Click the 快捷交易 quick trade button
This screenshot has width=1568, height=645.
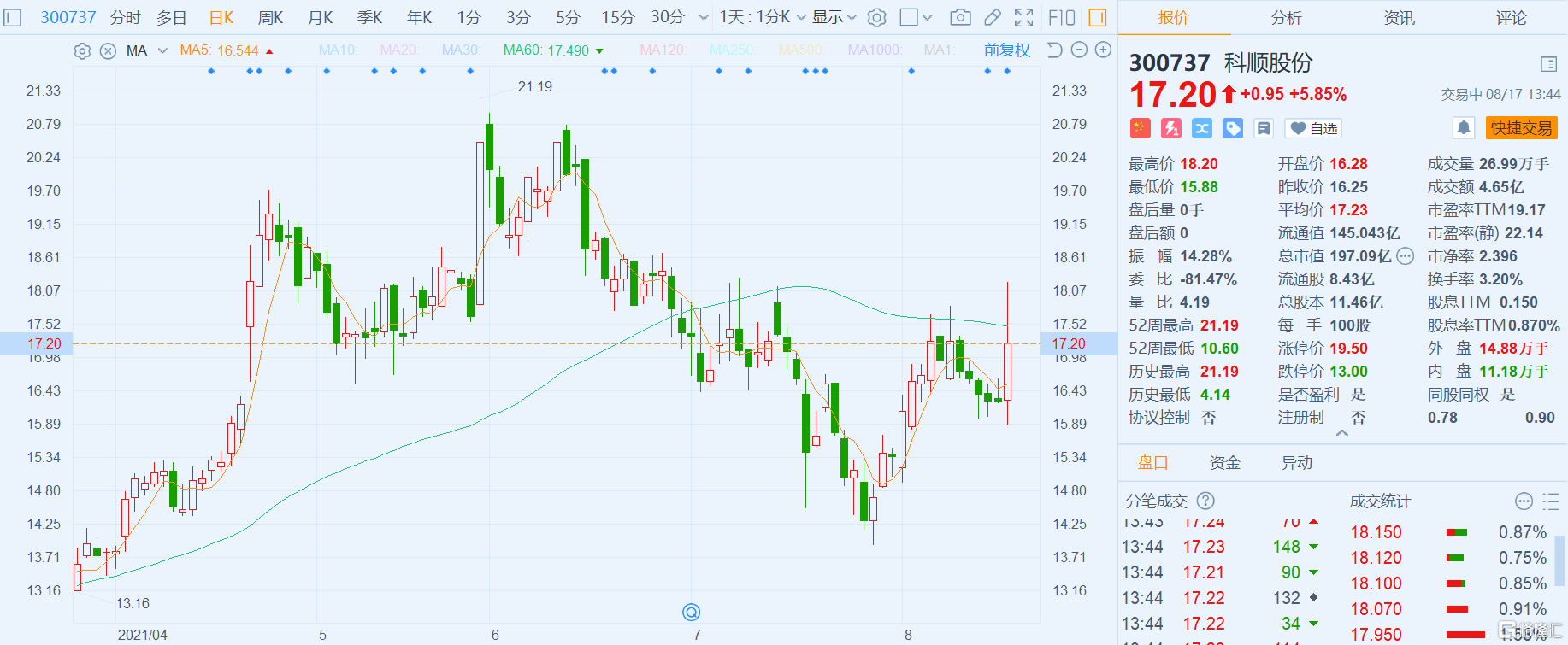tap(1522, 128)
